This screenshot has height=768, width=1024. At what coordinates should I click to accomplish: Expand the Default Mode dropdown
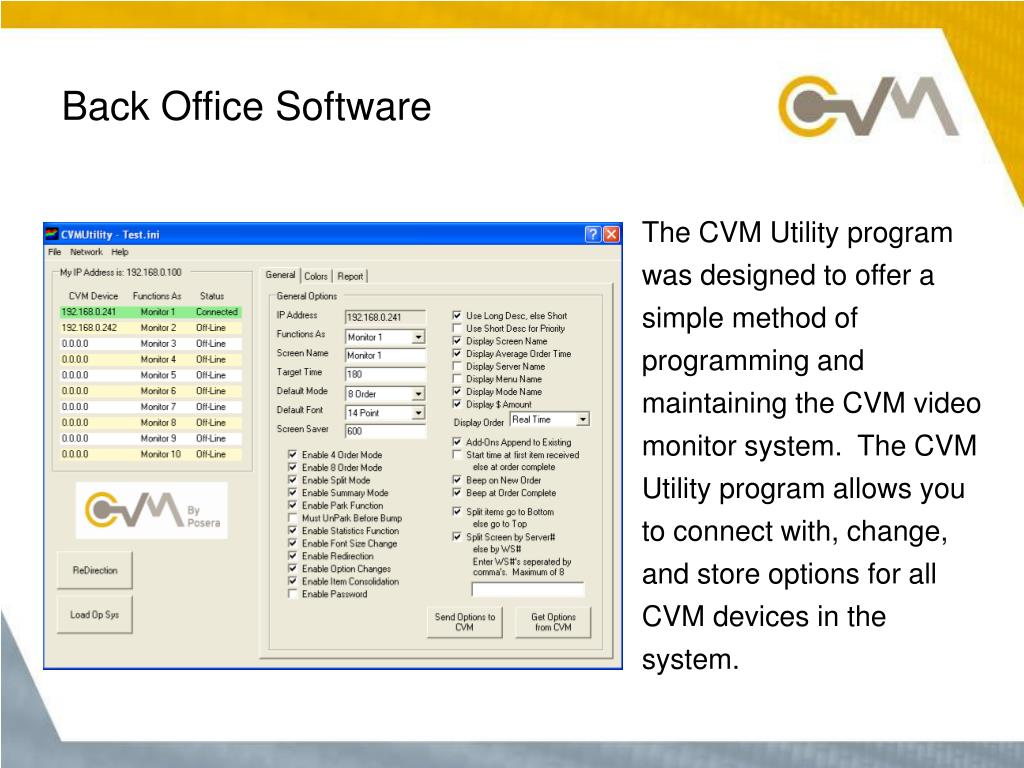418,394
